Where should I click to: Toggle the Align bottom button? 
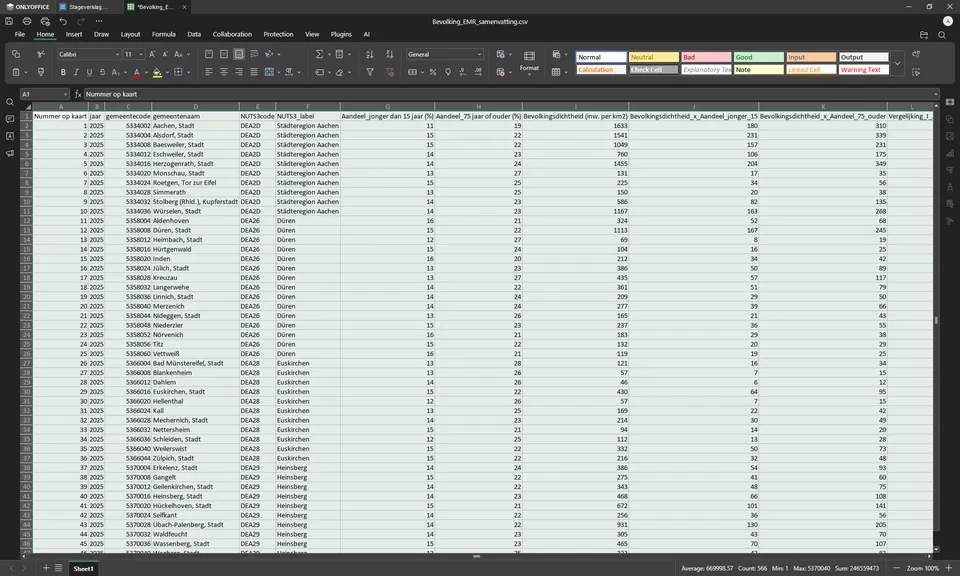[239, 54]
